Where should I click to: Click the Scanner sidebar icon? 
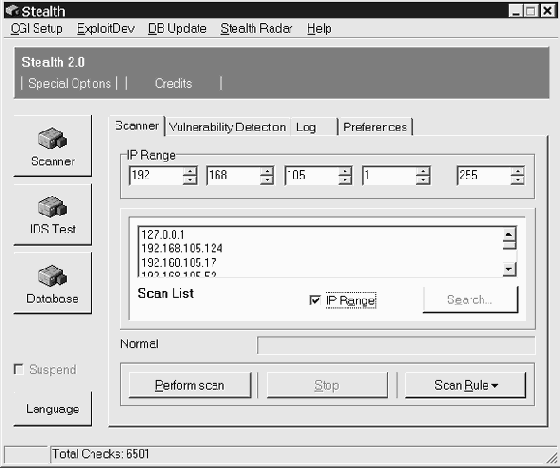52,146
